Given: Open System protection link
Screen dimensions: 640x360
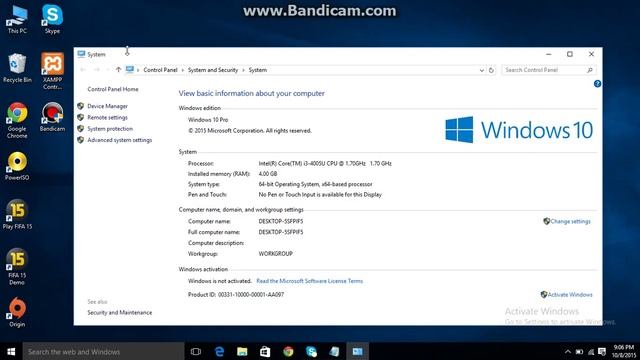Looking at the screenshot, I should click(x=110, y=129).
